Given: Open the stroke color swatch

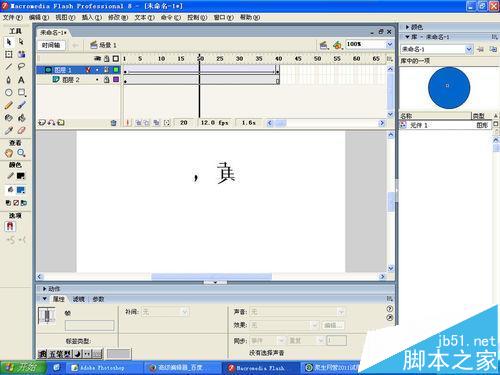Looking at the screenshot, I should [x=21, y=176].
